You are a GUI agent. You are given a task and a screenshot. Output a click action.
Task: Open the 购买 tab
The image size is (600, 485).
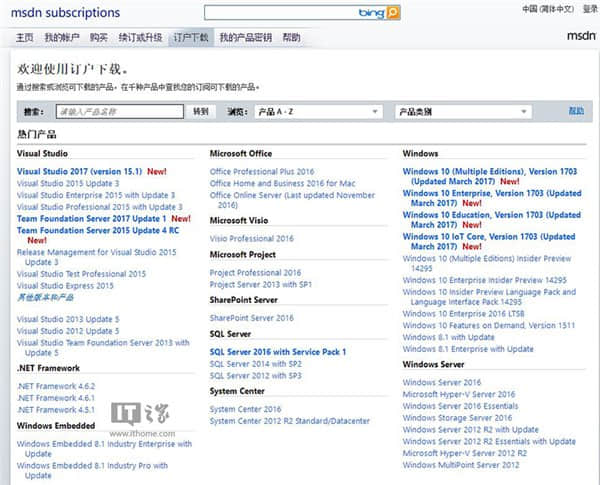tap(99, 38)
